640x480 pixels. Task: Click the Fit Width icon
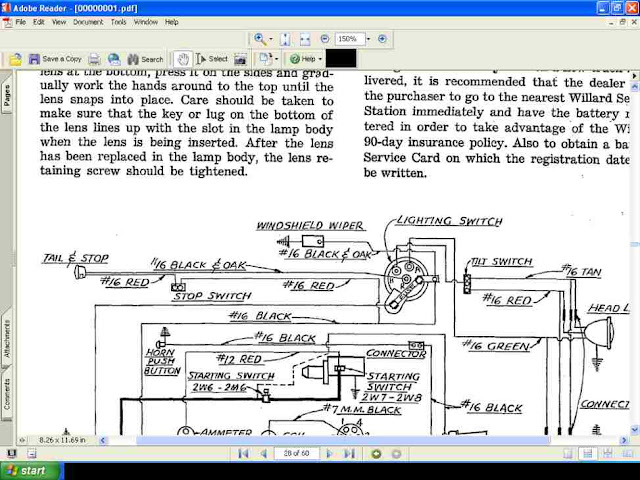(305, 39)
